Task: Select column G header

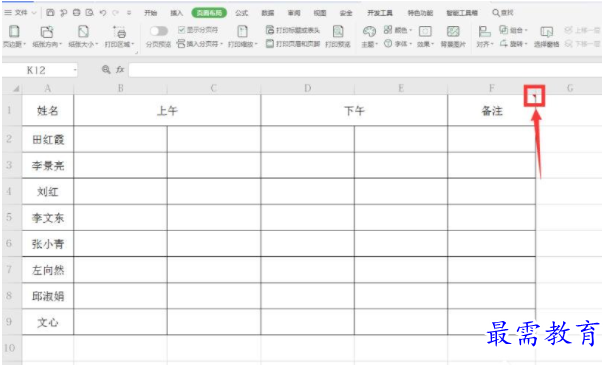Action: (569, 88)
